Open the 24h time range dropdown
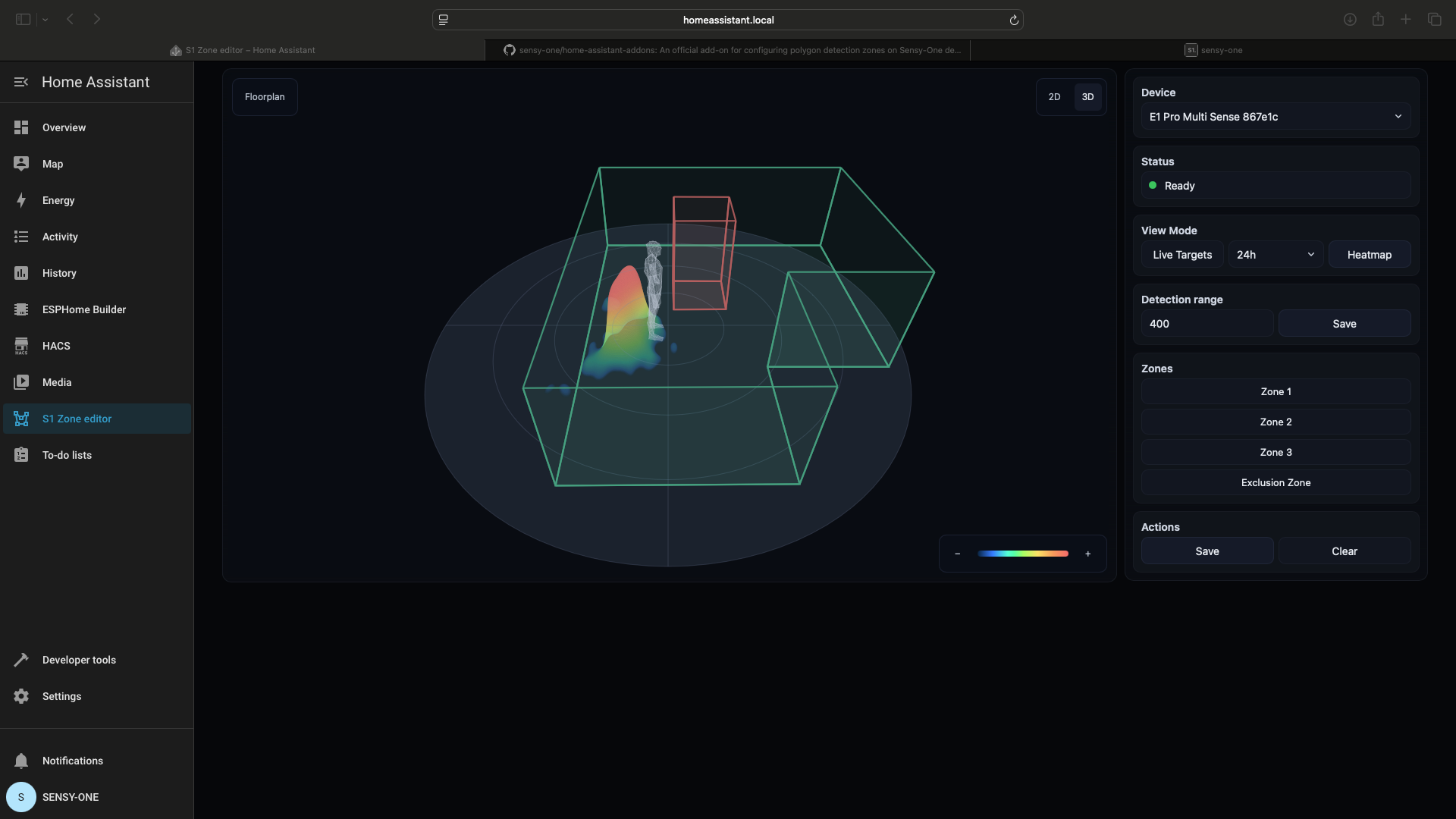Image resolution: width=1456 pixels, height=819 pixels. click(x=1276, y=255)
